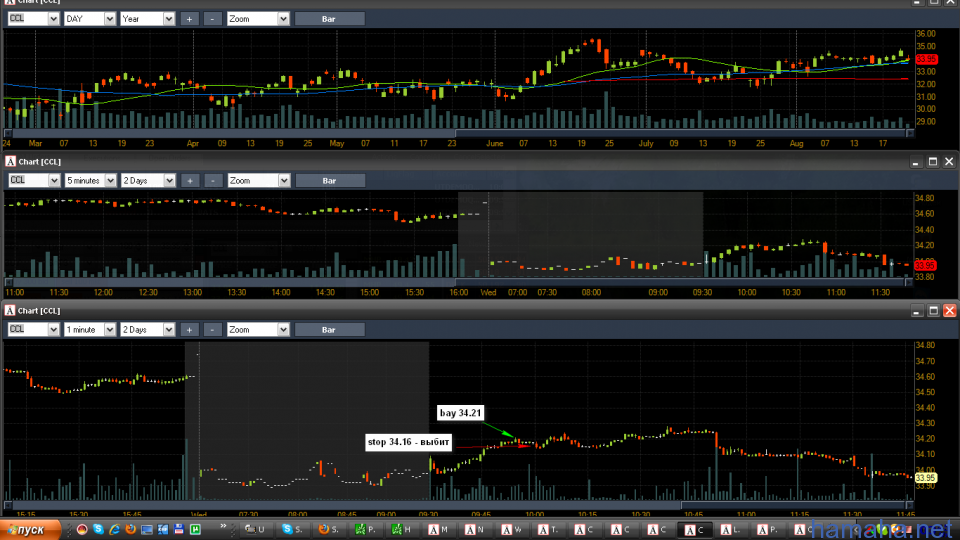Click right scroll arrow of 5 minutes chart

(910, 282)
